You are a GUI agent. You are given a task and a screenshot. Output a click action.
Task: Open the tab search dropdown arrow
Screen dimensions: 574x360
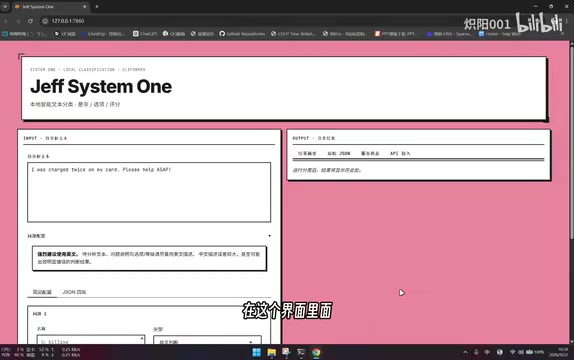5,7
